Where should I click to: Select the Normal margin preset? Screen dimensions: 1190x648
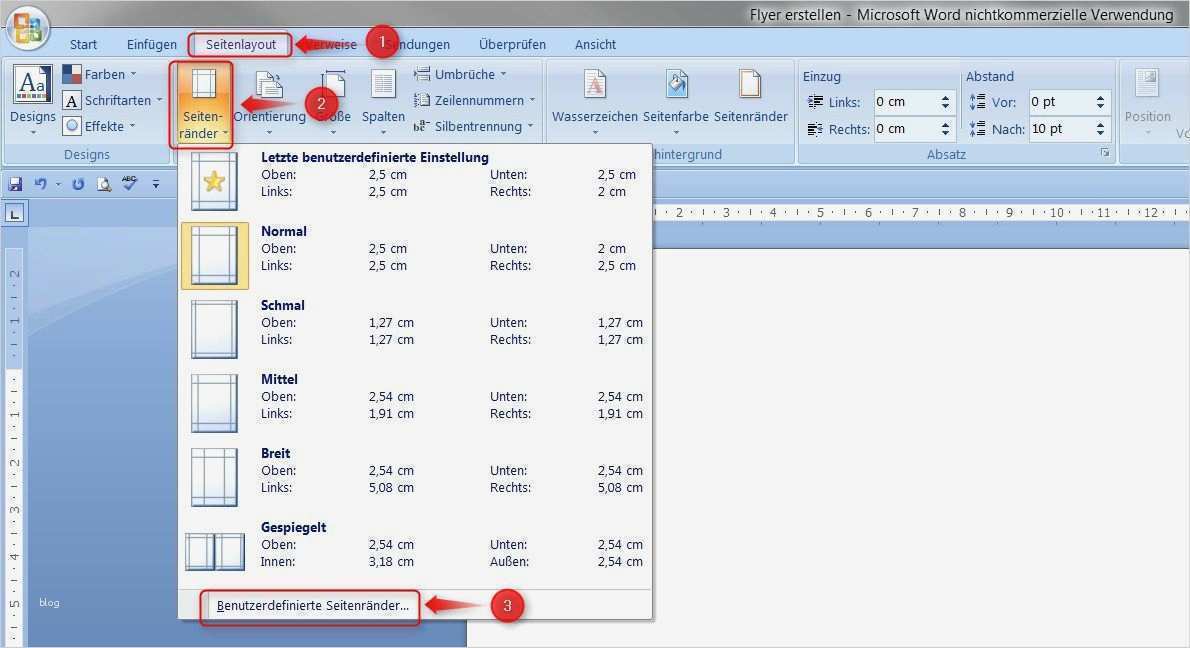415,256
